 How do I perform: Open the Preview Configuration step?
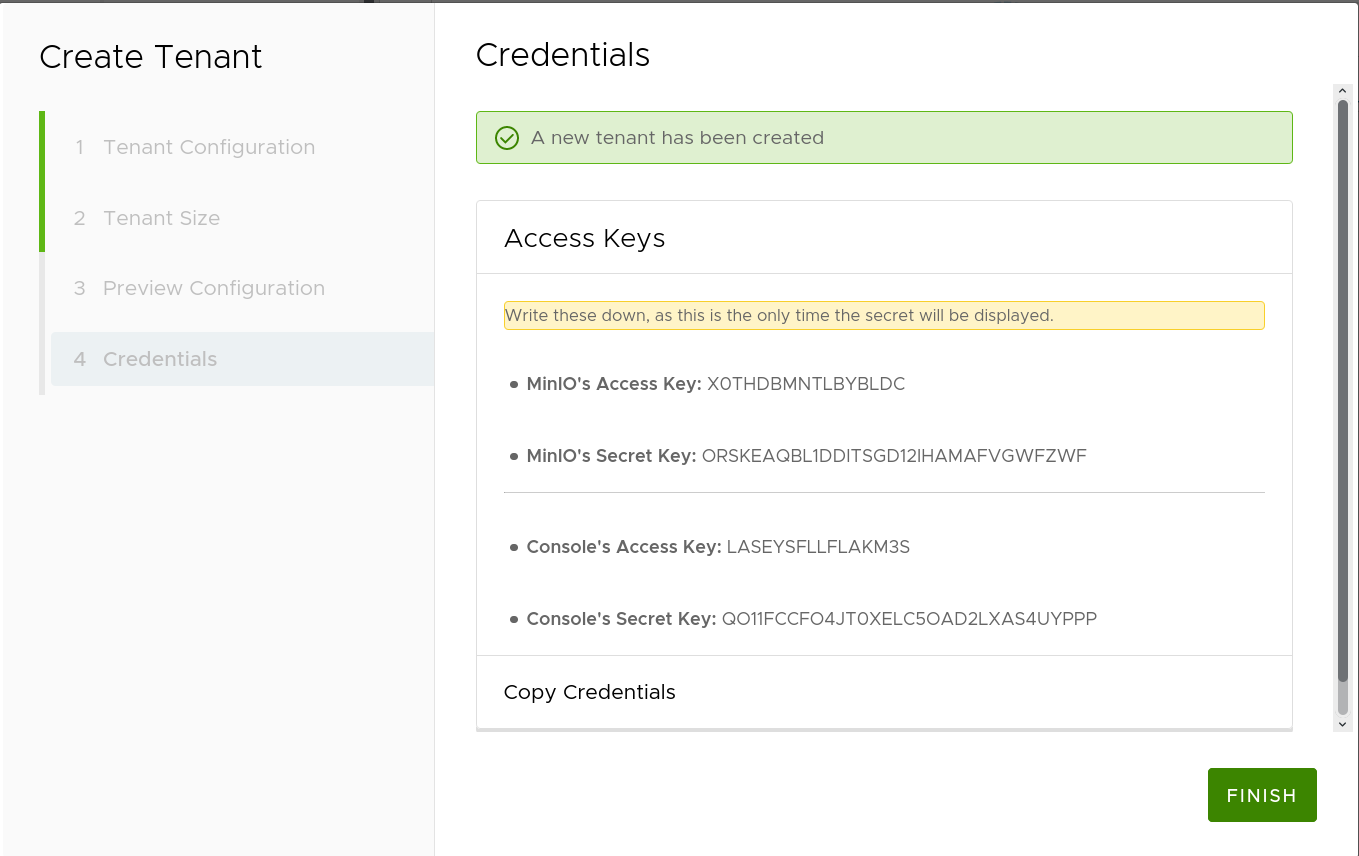pos(213,288)
